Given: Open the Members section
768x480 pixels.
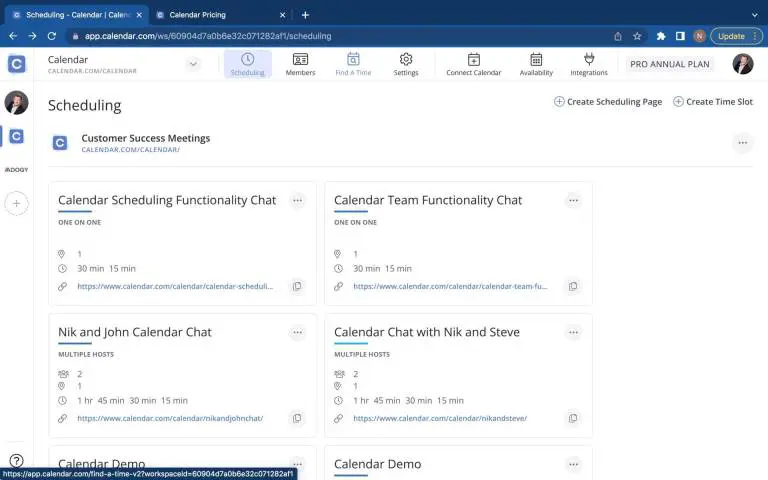Looking at the screenshot, I should pos(300,64).
